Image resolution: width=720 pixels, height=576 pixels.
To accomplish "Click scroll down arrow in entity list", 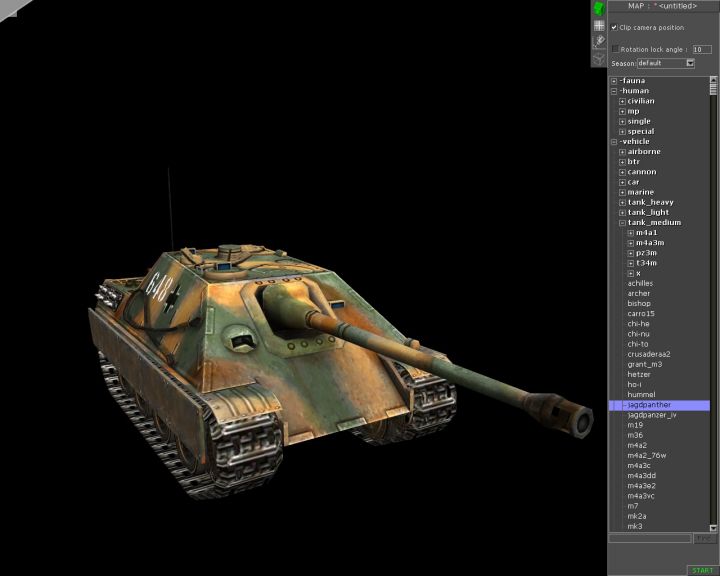I will click(714, 528).
